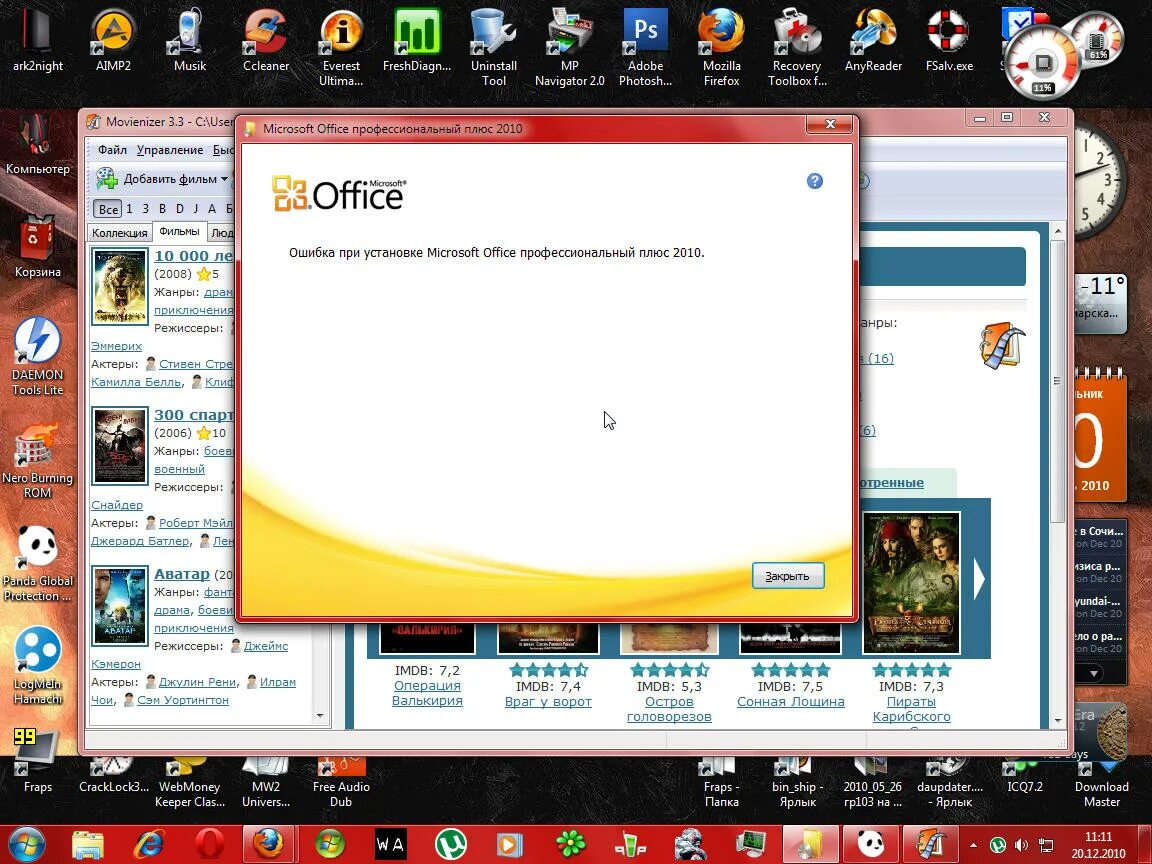The height and width of the screenshot is (864, 1152).
Task: Open the Panda Global Protection desktop icon
Action: (37, 564)
